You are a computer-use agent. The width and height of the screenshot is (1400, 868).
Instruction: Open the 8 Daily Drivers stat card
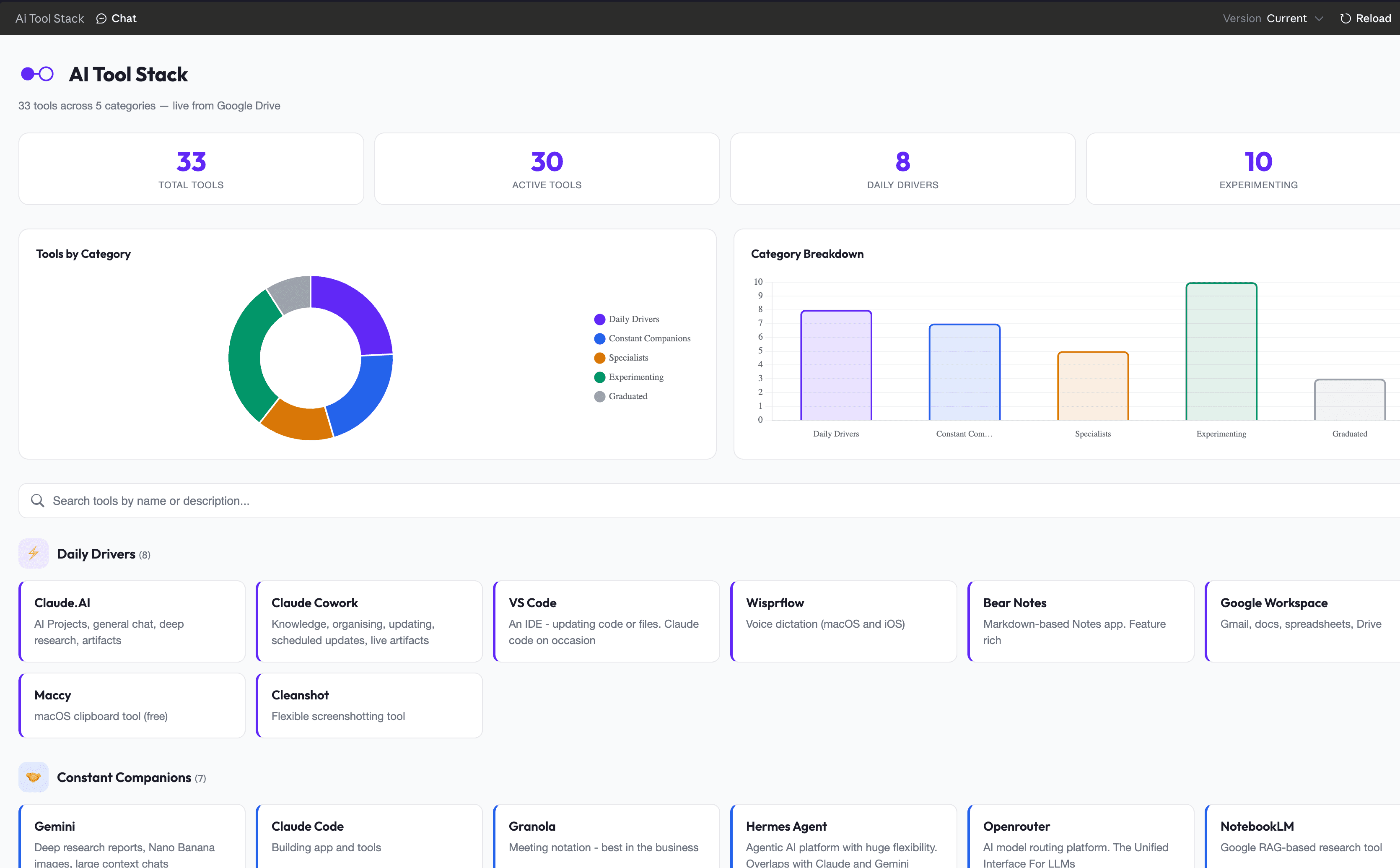tap(902, 169)
